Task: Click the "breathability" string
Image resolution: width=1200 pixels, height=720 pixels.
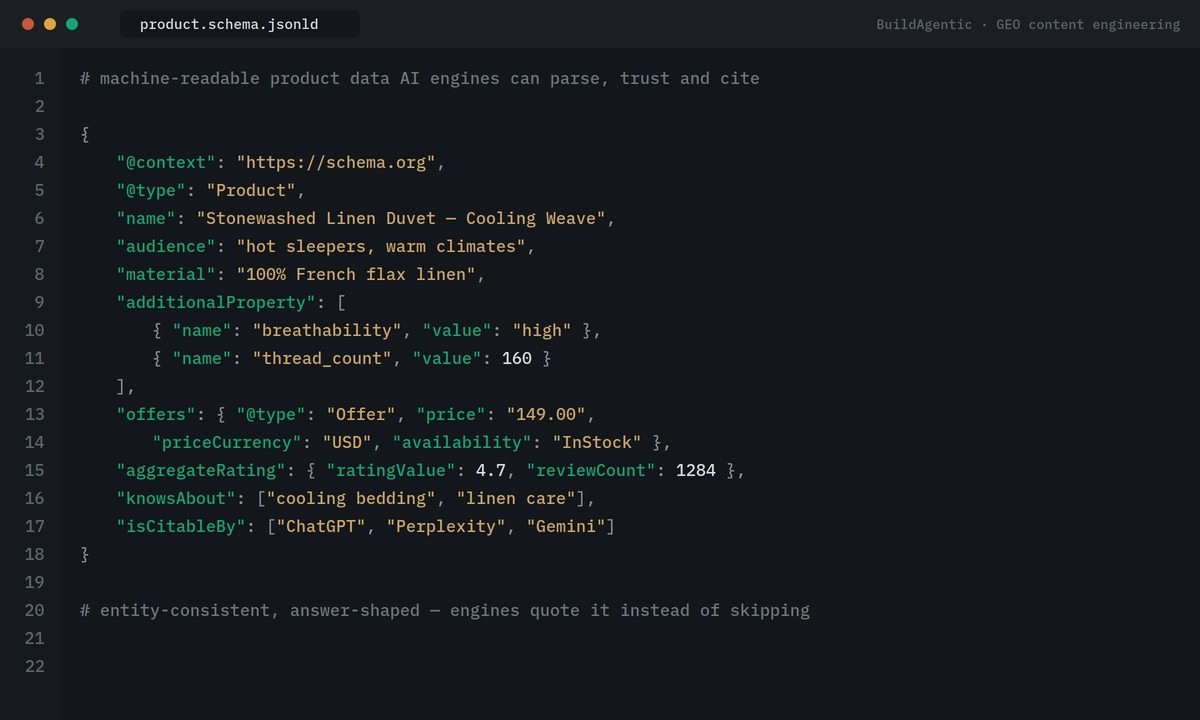Action: point(326,330)
